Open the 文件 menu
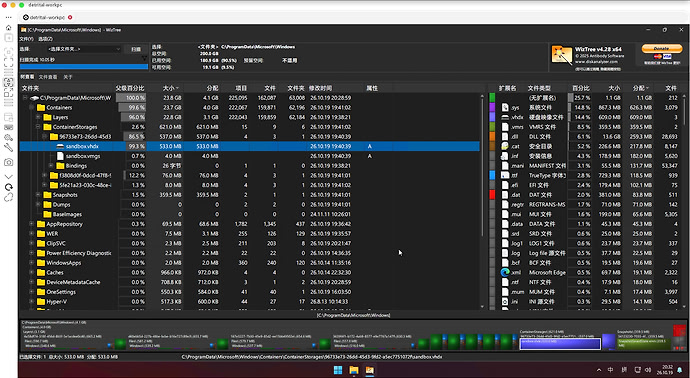This screenshot has height=378, width=690. click(26, 39)
